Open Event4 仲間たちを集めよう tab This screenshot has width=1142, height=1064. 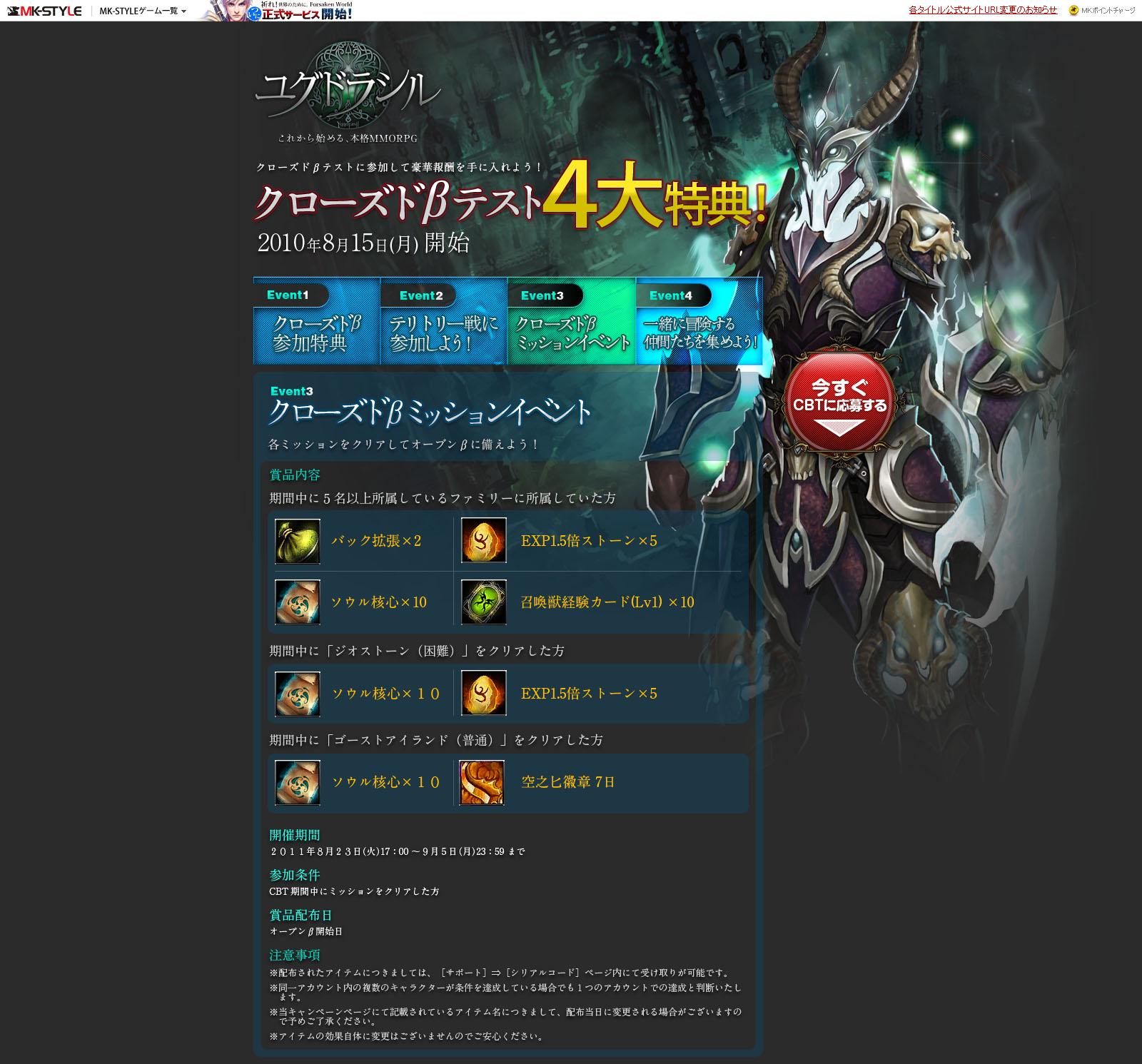[x=699, y=321]
